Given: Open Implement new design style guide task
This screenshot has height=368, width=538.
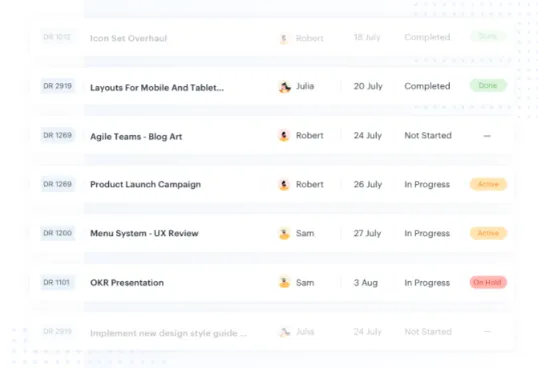Looking at the screenshot, I should tap(168, 333).
